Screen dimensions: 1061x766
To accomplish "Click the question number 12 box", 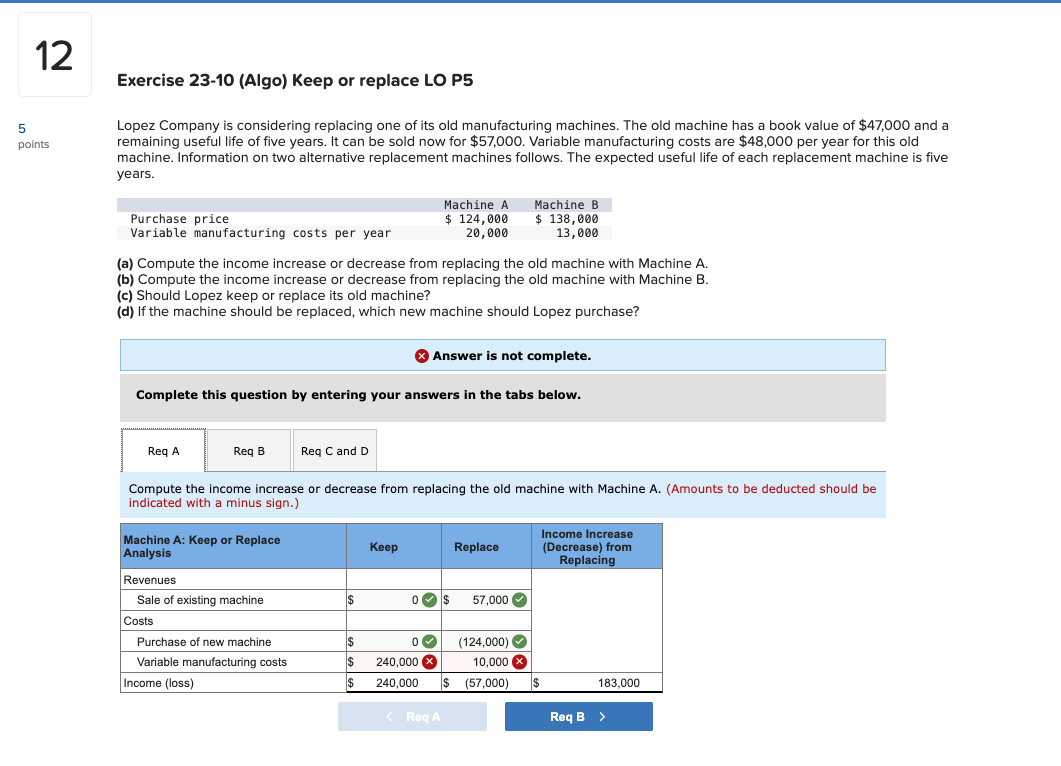I will tap(55, 55).
